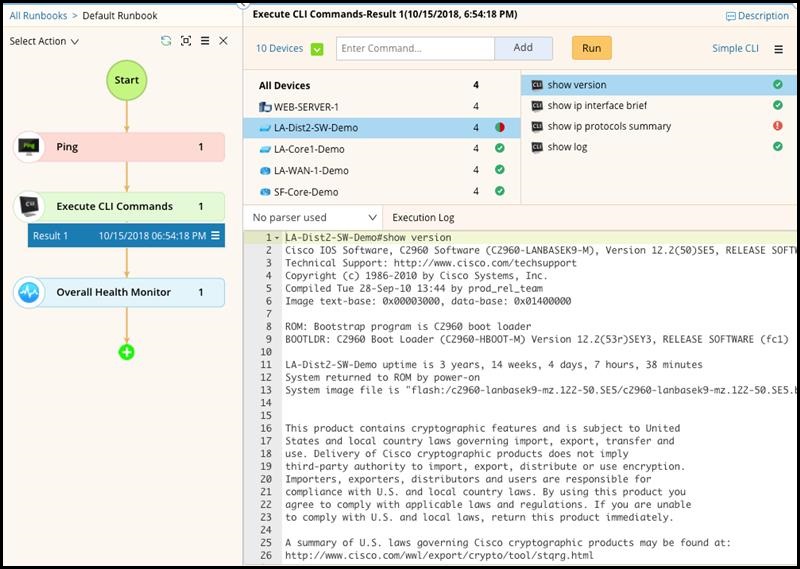The height and width of the screenshot is (569, 800).
Task: Select show ip protocols summary command
Action: click(x=659, y=126)
